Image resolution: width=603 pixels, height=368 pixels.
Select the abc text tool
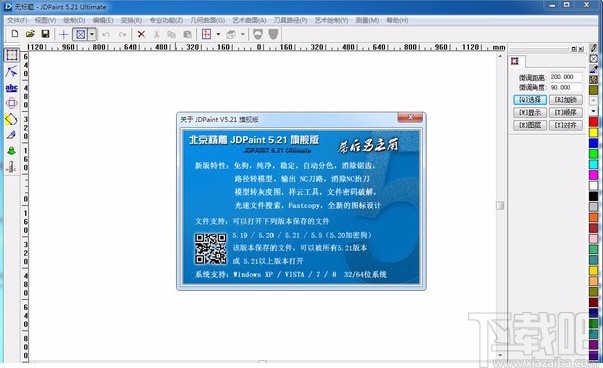[x=12, y=88]
